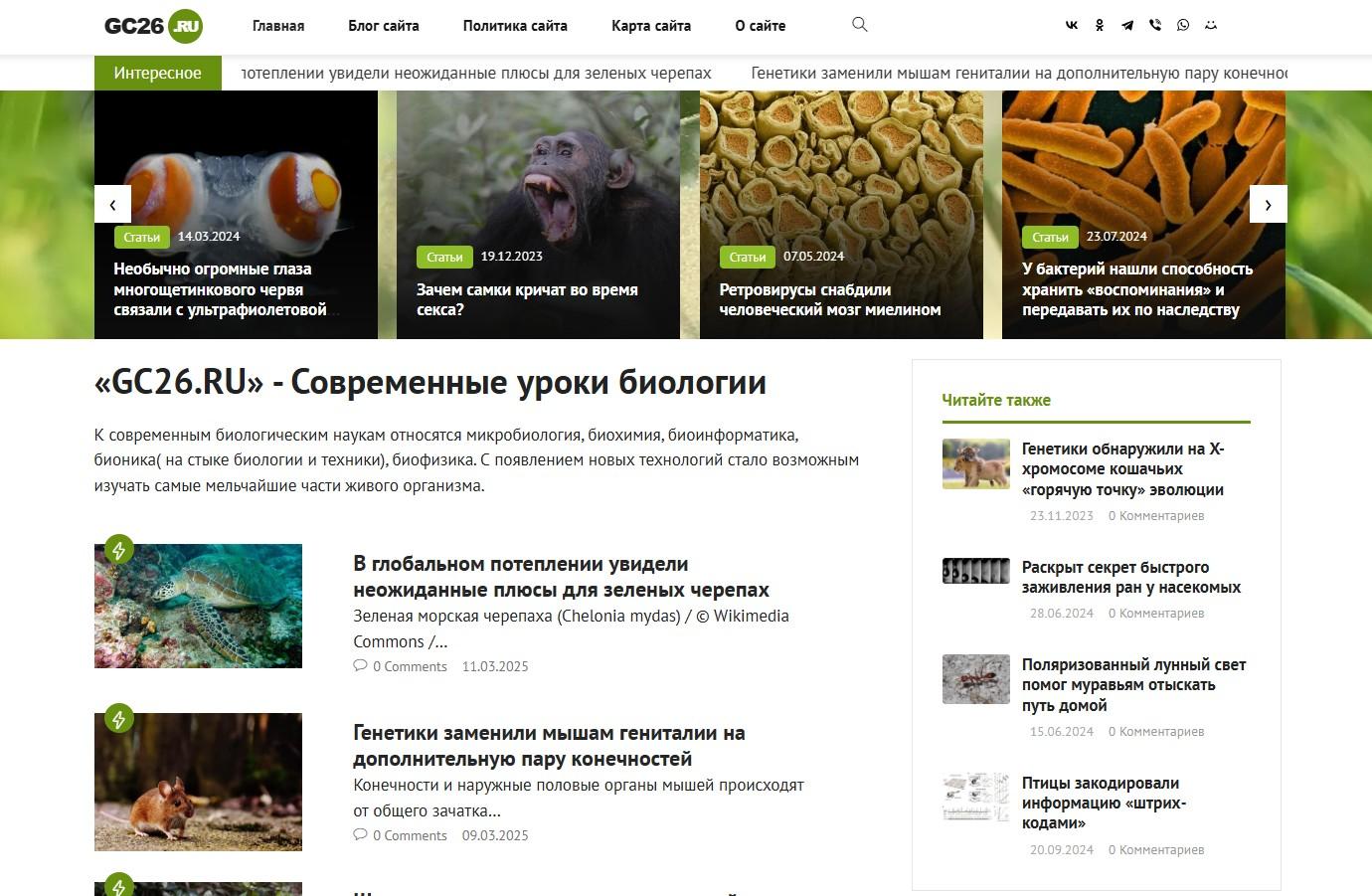Click lion cub thumbnail in sidebar

(976, 464)
